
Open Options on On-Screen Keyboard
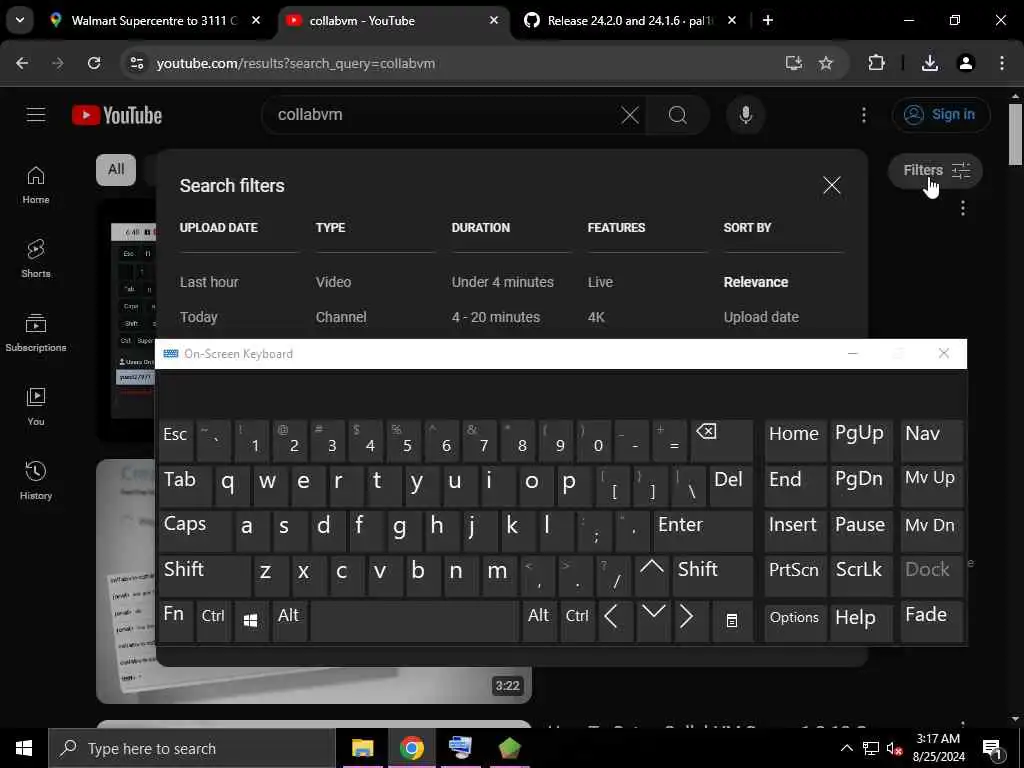(x=794, y=620)
